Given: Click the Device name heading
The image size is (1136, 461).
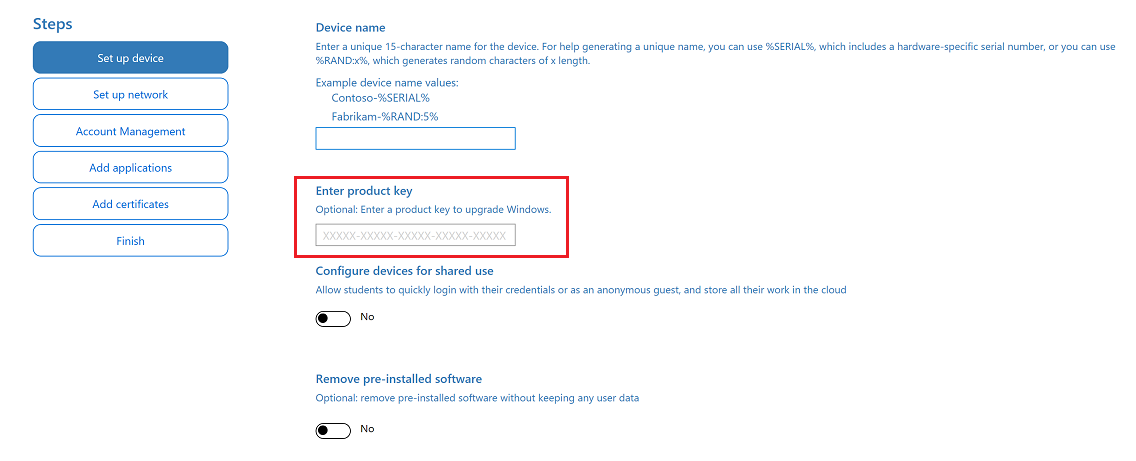Looking at the screenshot, I should 350,28.
